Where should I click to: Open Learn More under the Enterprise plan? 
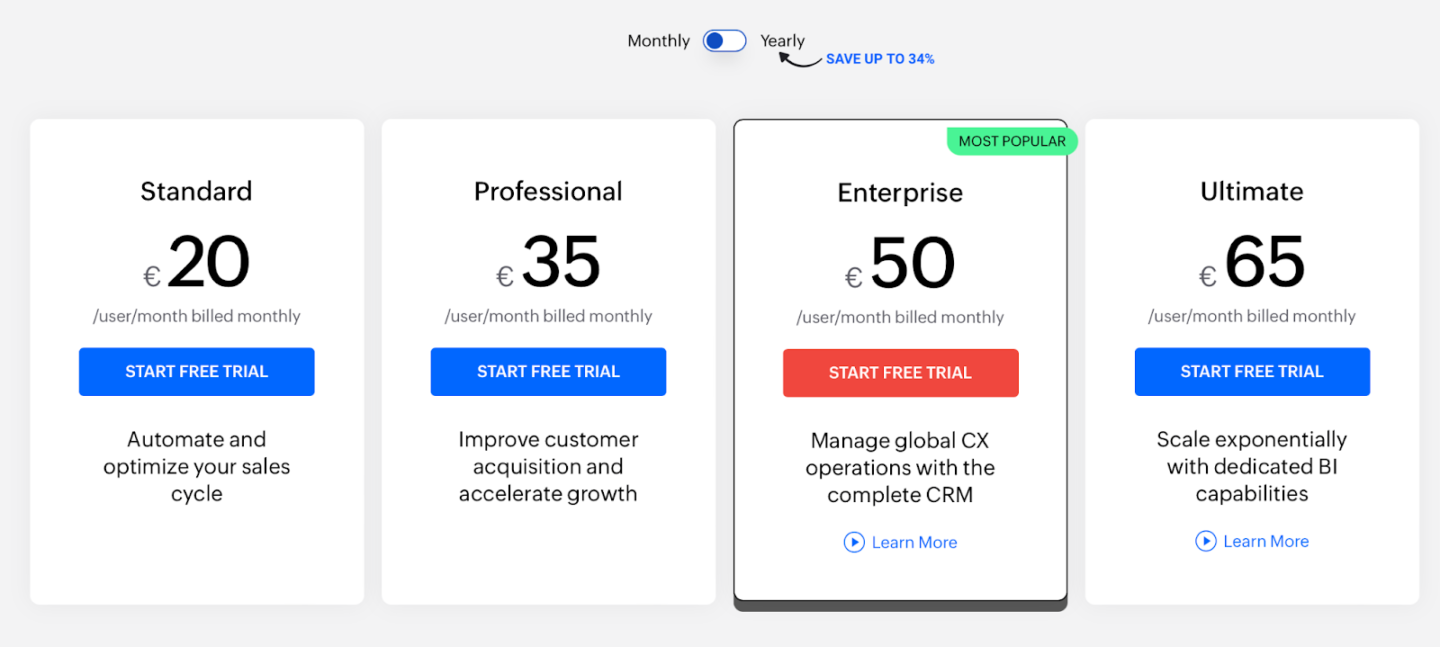tap(914, 541)
